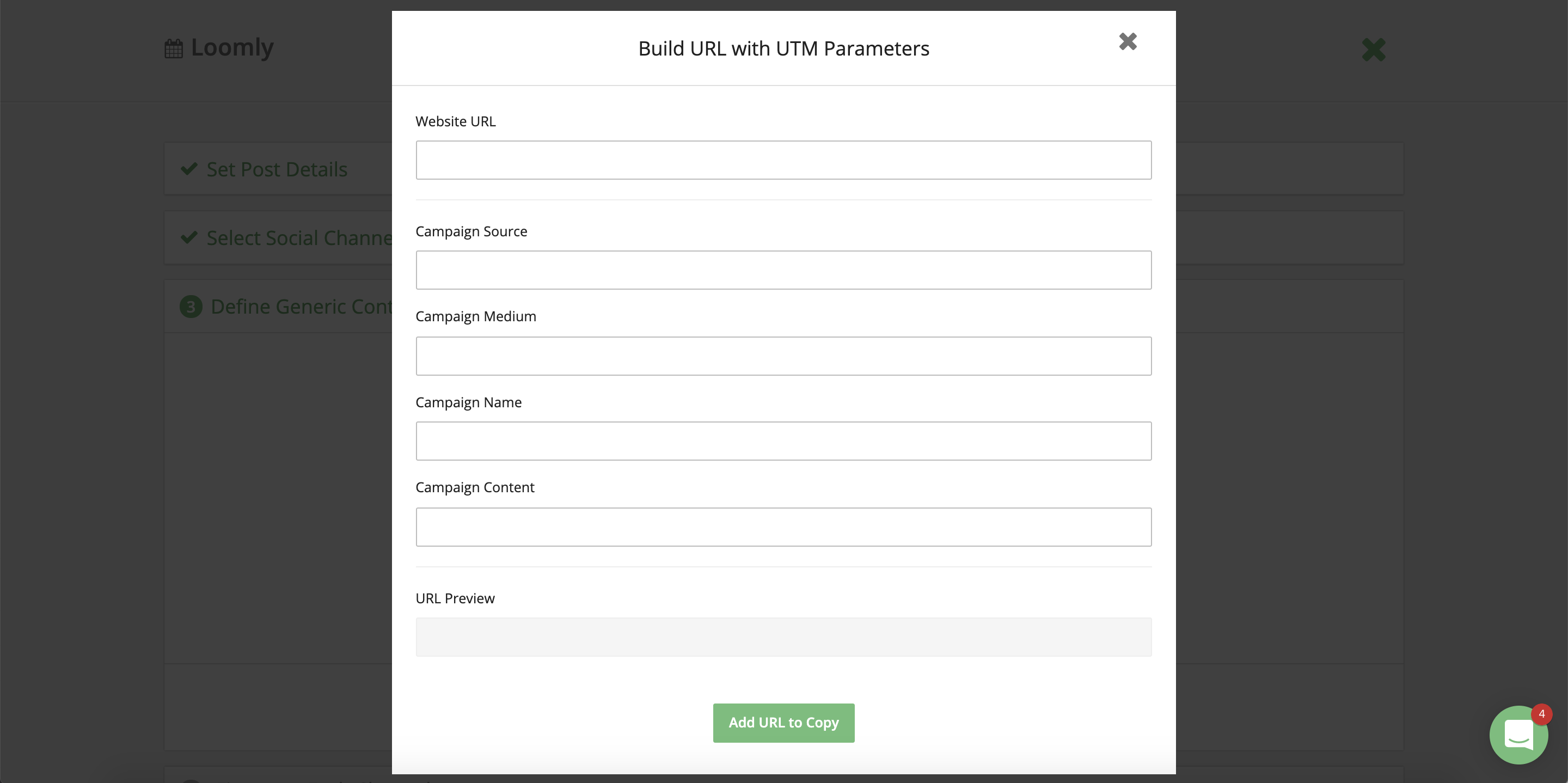Click the checkmark beside Select Social Channels
Image resolution: width=1568 pixels, height=783 pixels.
(x=189, y=237)
